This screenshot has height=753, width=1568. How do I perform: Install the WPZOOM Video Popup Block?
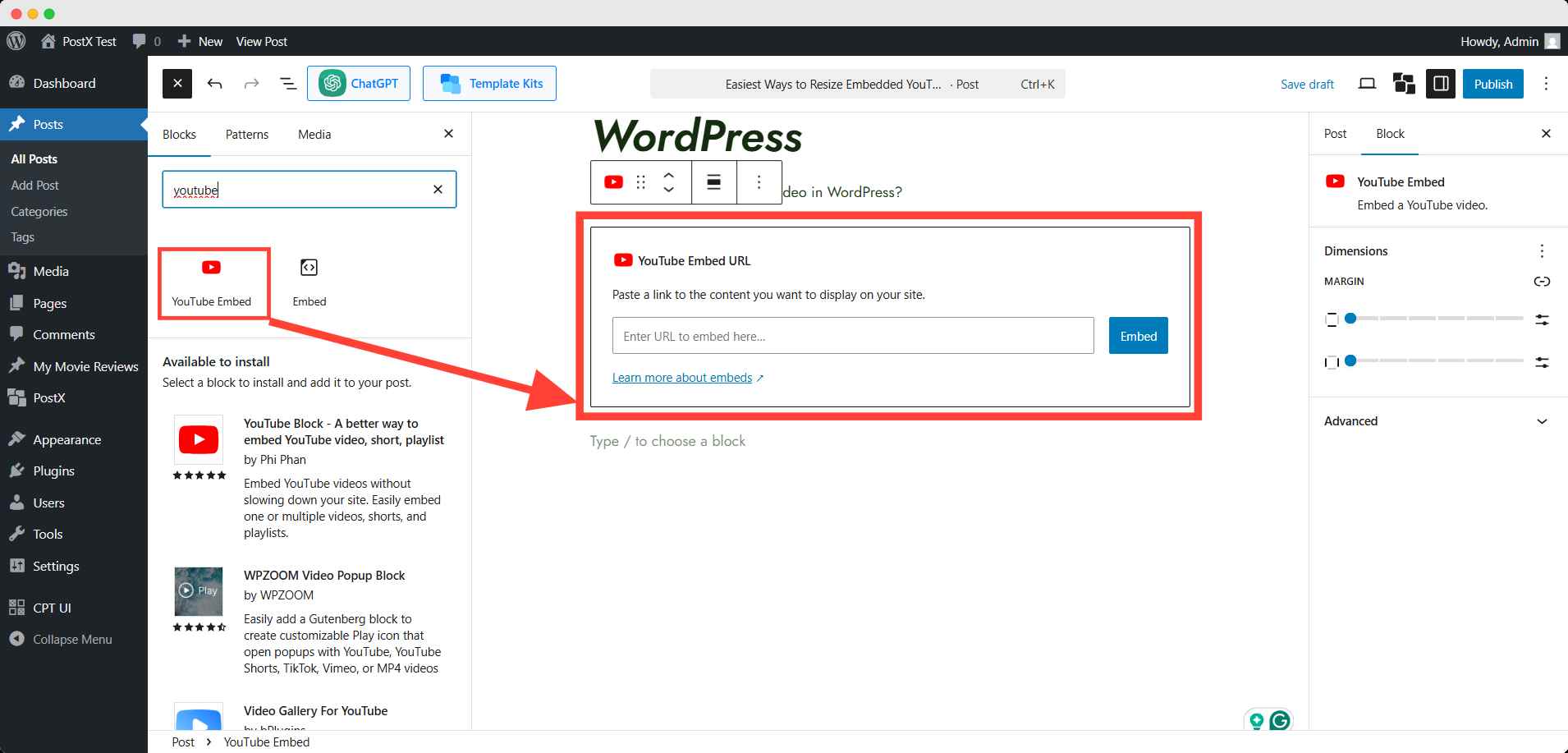tap(309, 622)
